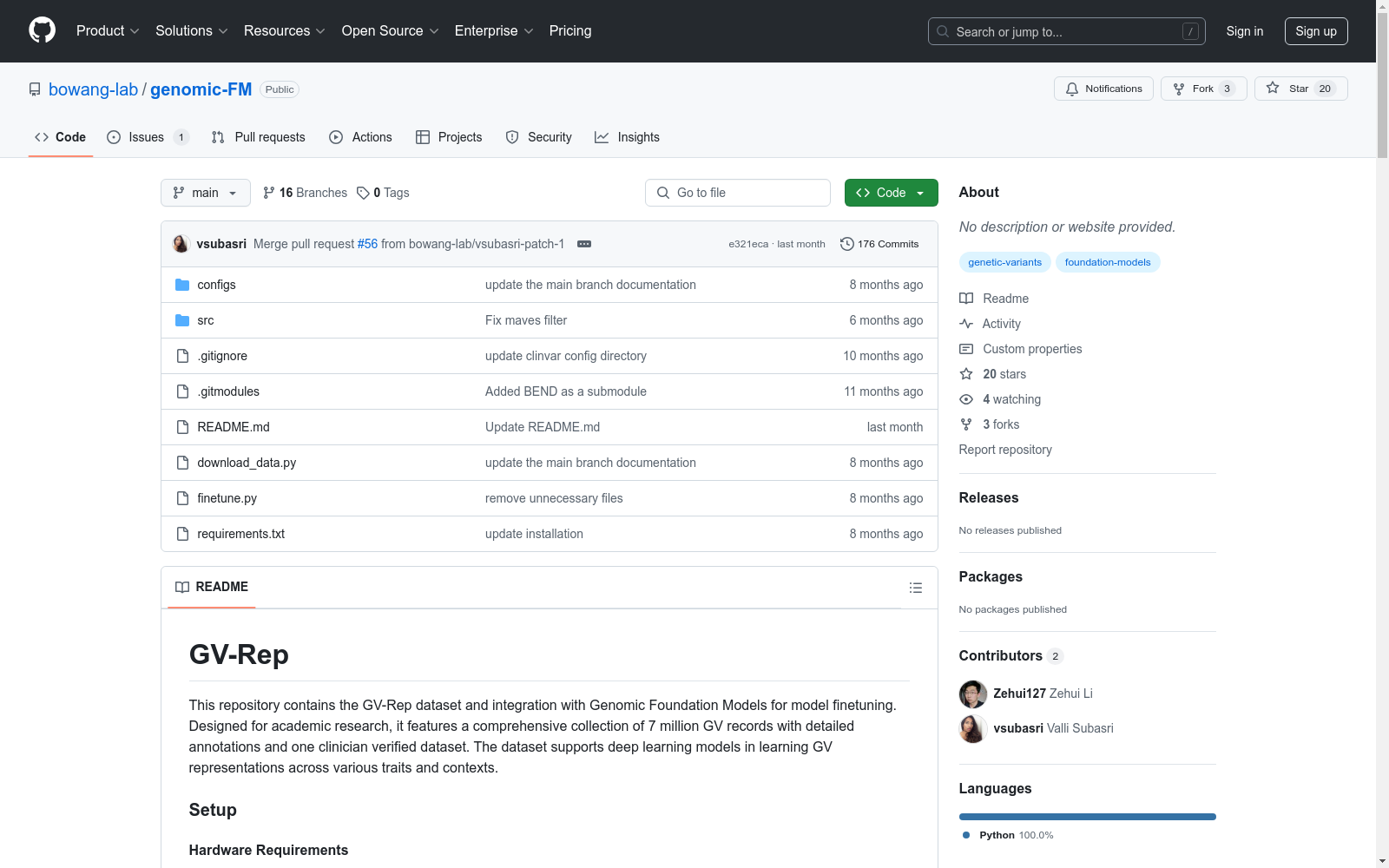Open the .gitignore file
This screenshot has width=1389, height=868.
click(x=222, y=356)
